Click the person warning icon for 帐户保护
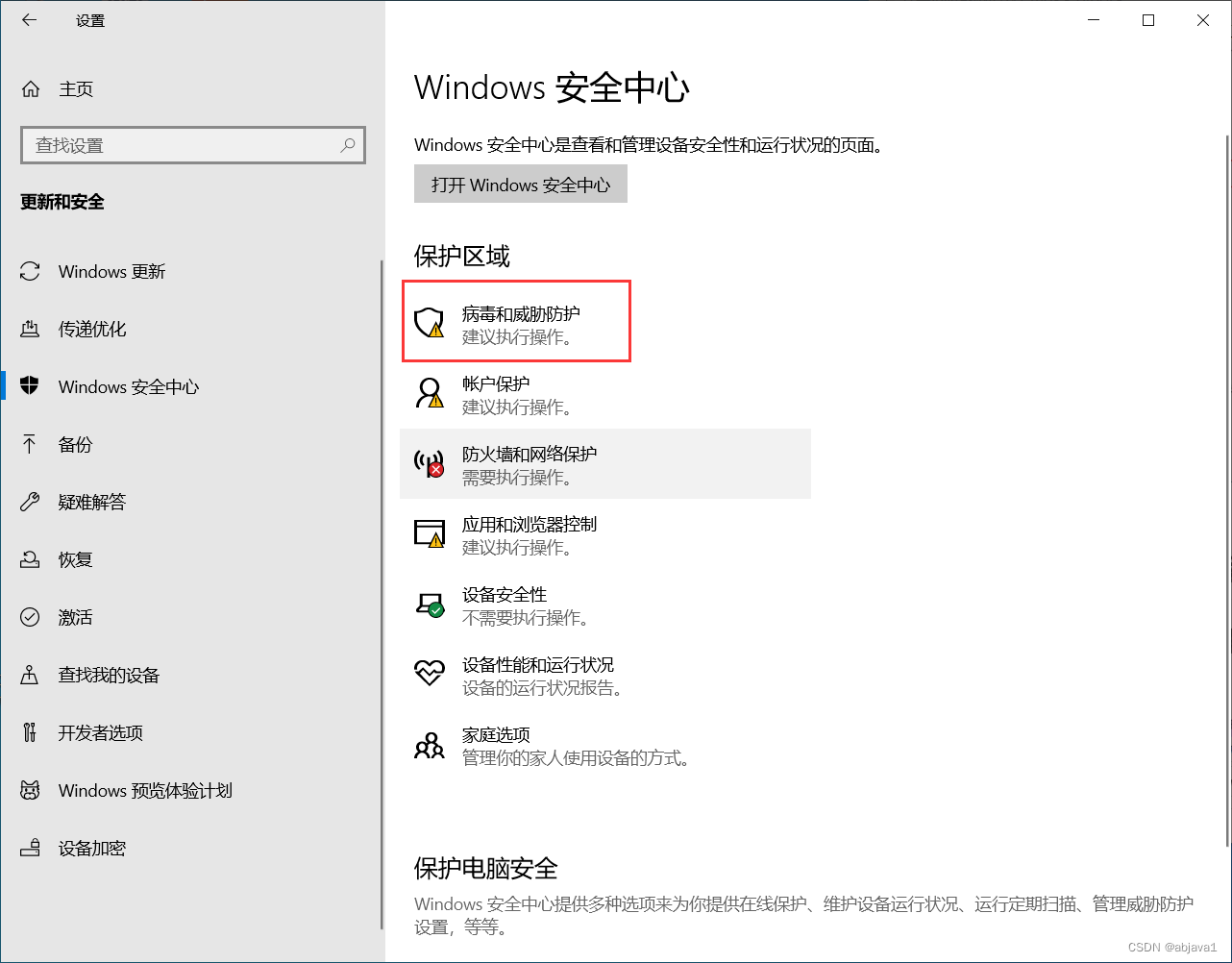The height and width of the screenshot is (963, 1232). [430, 393]
